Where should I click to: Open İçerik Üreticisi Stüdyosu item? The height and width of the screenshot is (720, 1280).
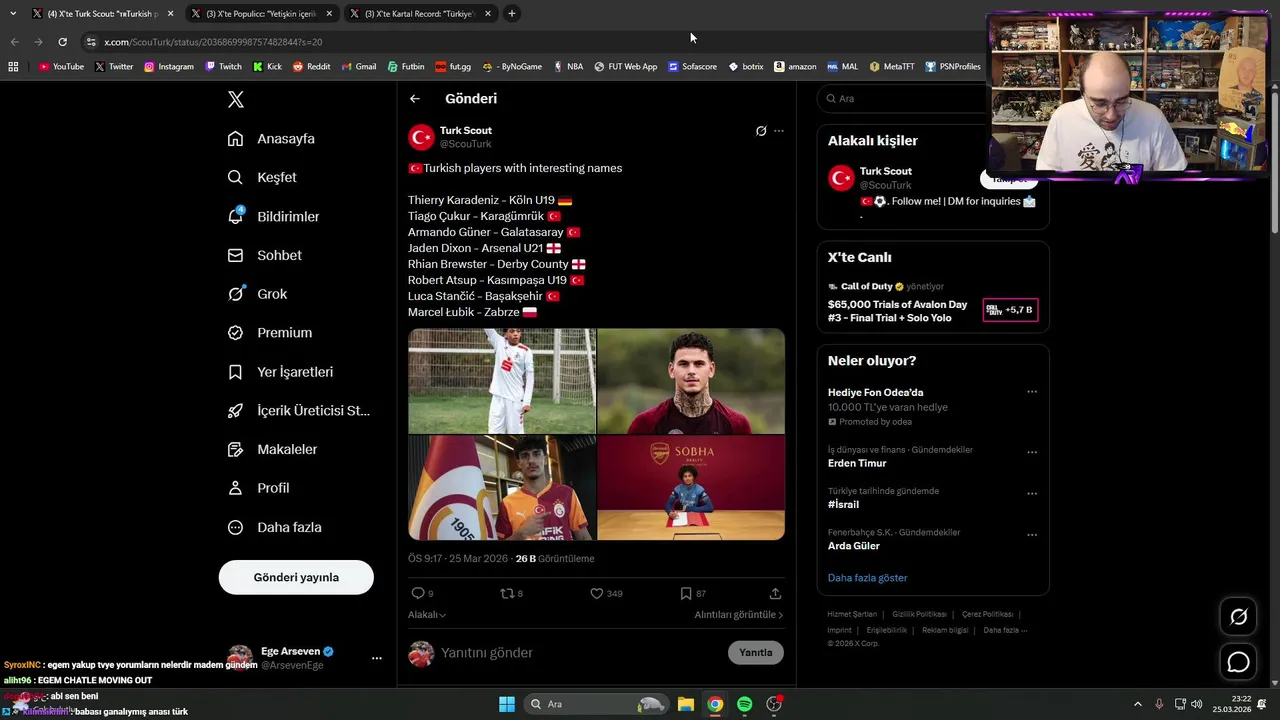coord(299,410)
